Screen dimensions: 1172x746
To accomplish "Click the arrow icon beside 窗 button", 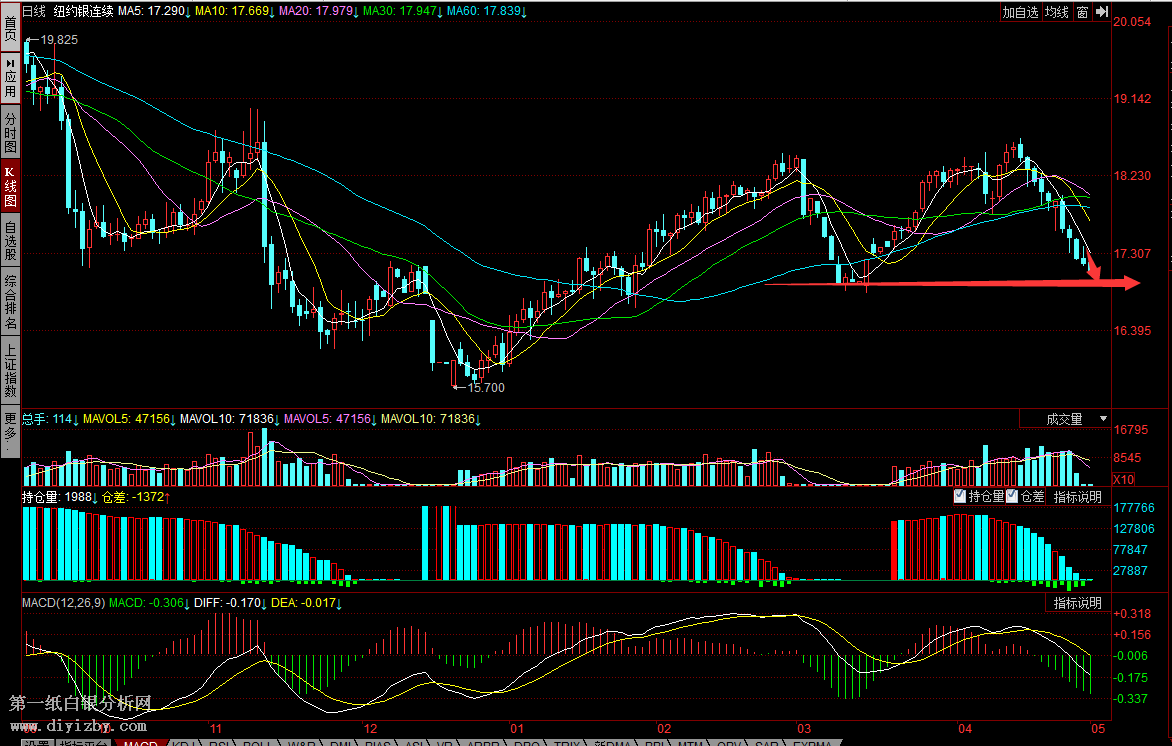I will point(1102,12).
